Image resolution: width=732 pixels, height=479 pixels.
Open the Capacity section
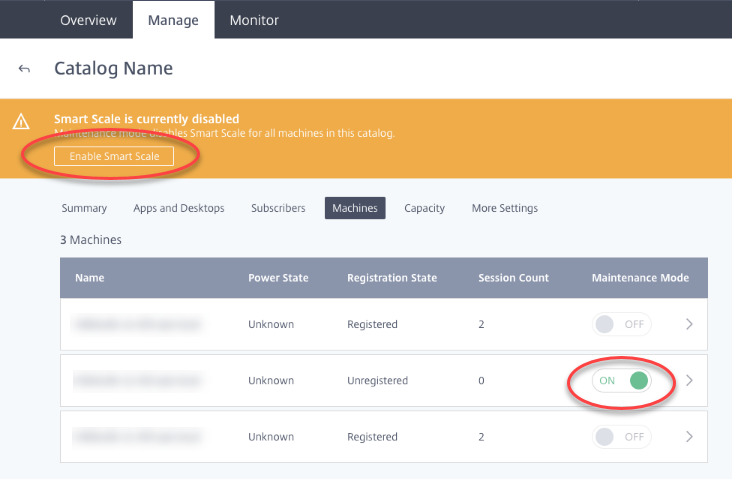point(424,208)
